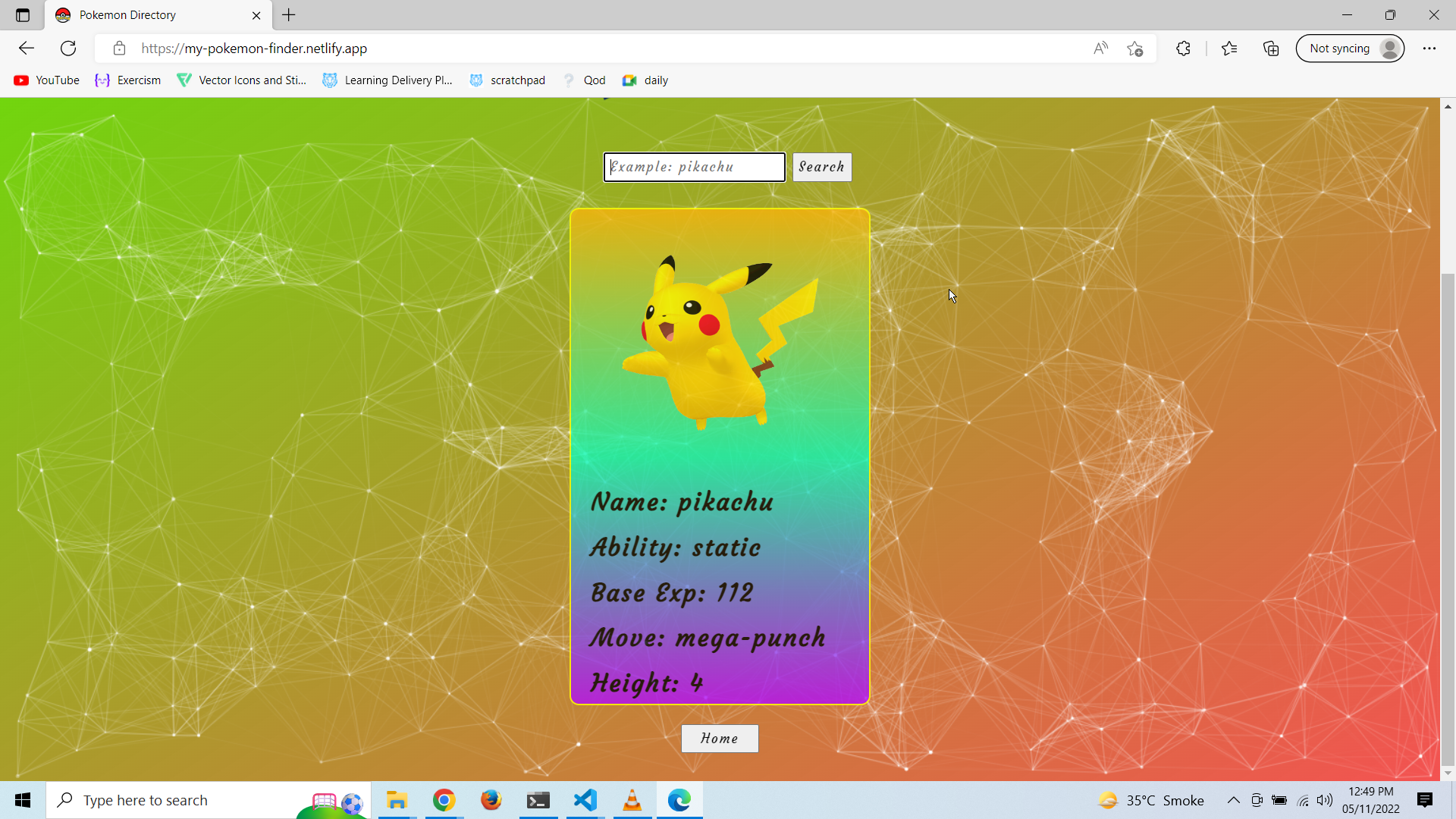Click the Search button next to the input
Viewport: 1456px width, 819px height.
pyautogui.click(x=822, y=167)
